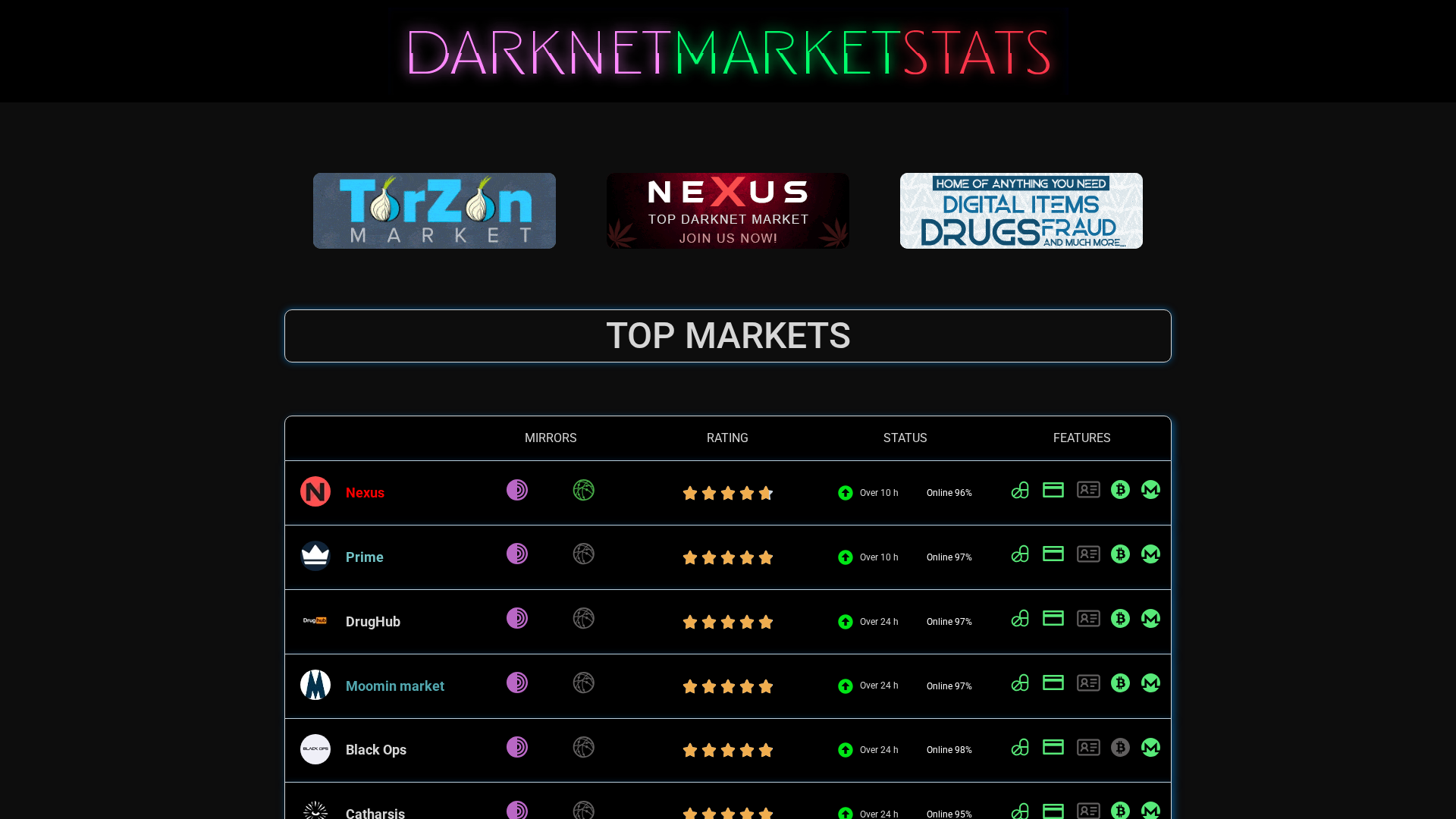This screenshot has height=819, width=1456.
Task: Click the Tor onion mirror icon for Prime
Action: click(517, 554)
